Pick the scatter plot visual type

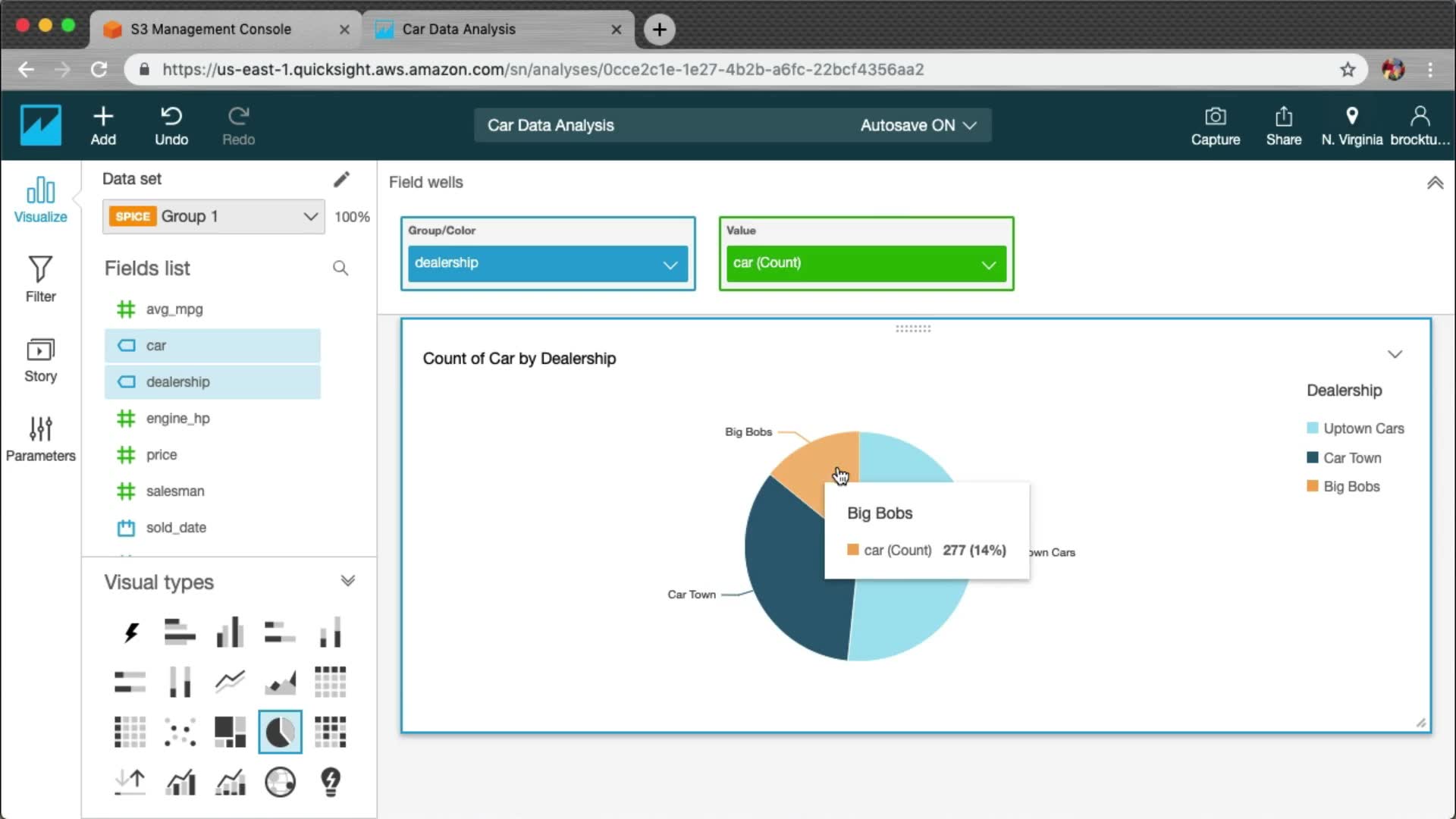(180, 732)
